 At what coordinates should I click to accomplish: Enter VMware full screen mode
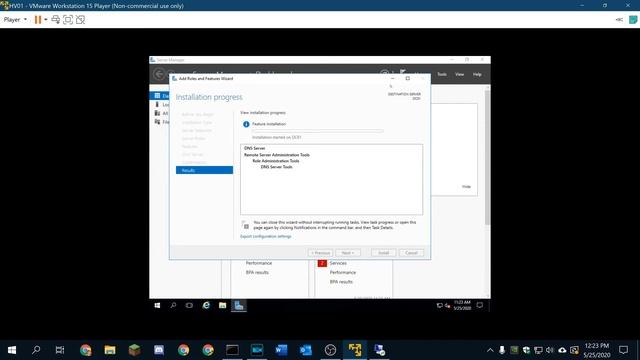tap(68, 20)
